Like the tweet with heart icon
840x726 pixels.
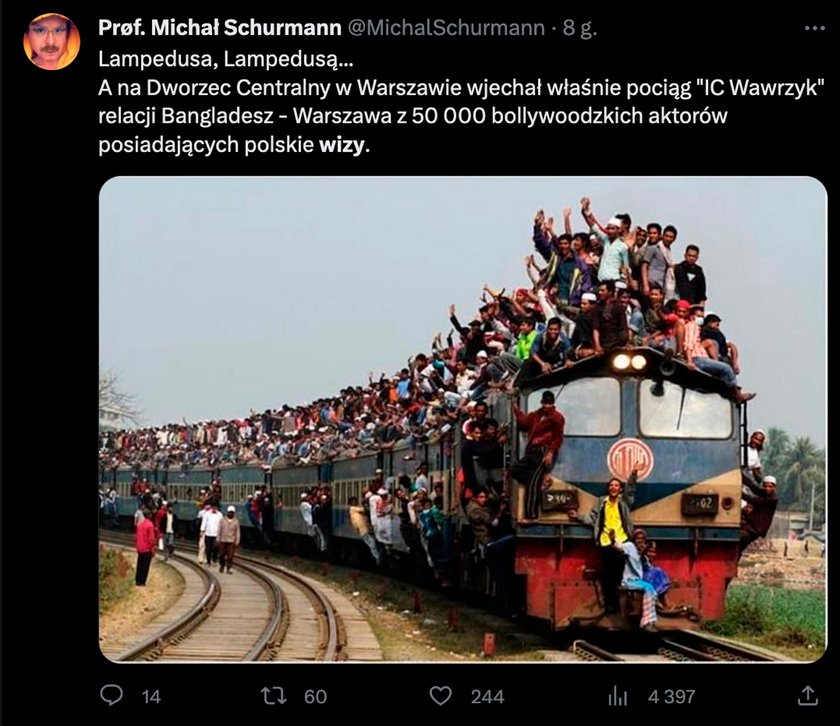click(x=441, y=696)
